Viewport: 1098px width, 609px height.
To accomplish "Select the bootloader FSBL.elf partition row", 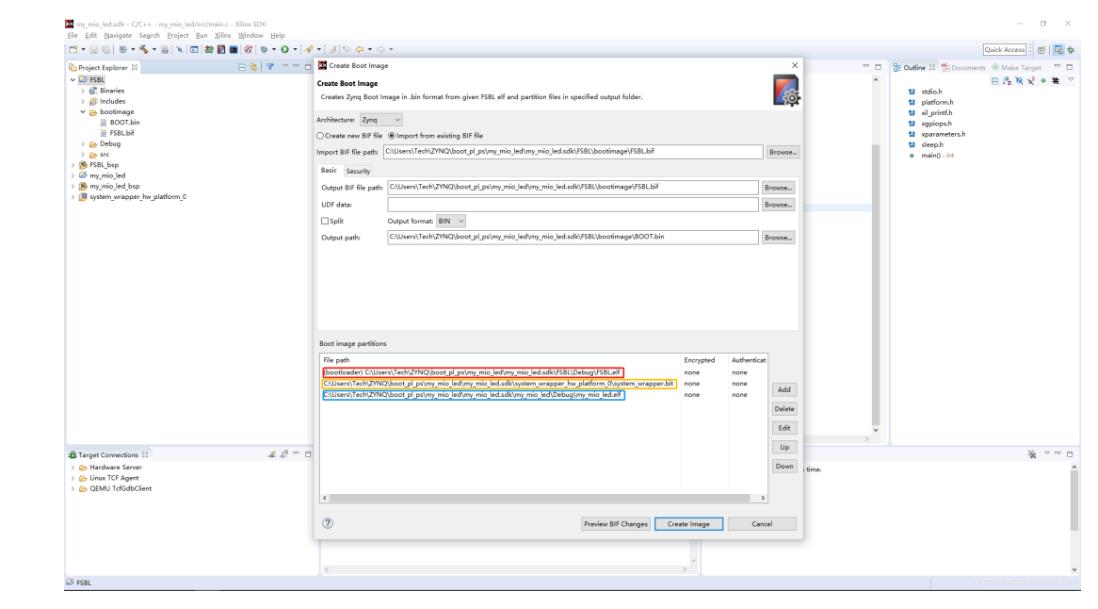I will (x=473, y=372).
